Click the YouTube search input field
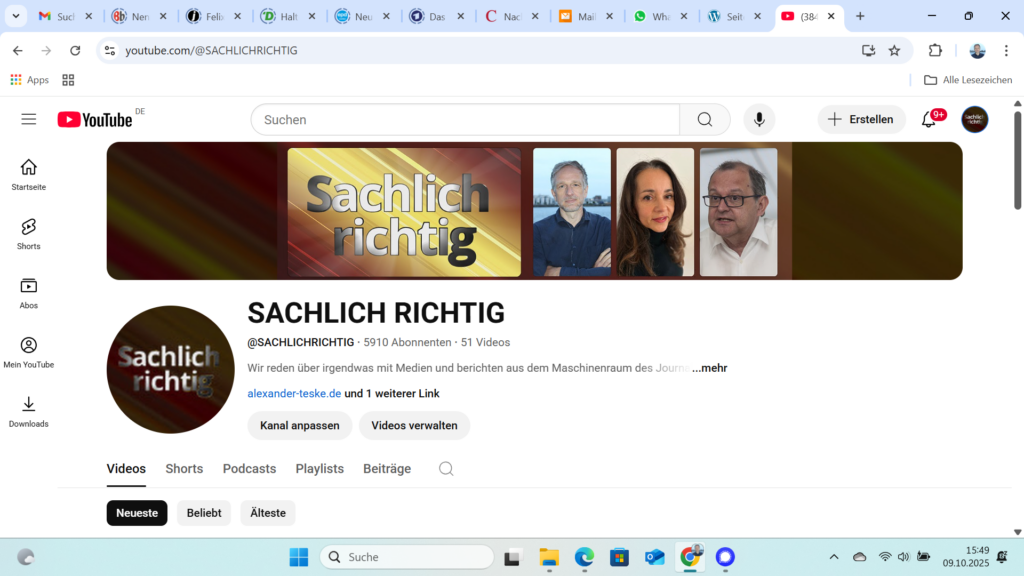The width and height of the screenshot is (1024, 576). [465, 120]
